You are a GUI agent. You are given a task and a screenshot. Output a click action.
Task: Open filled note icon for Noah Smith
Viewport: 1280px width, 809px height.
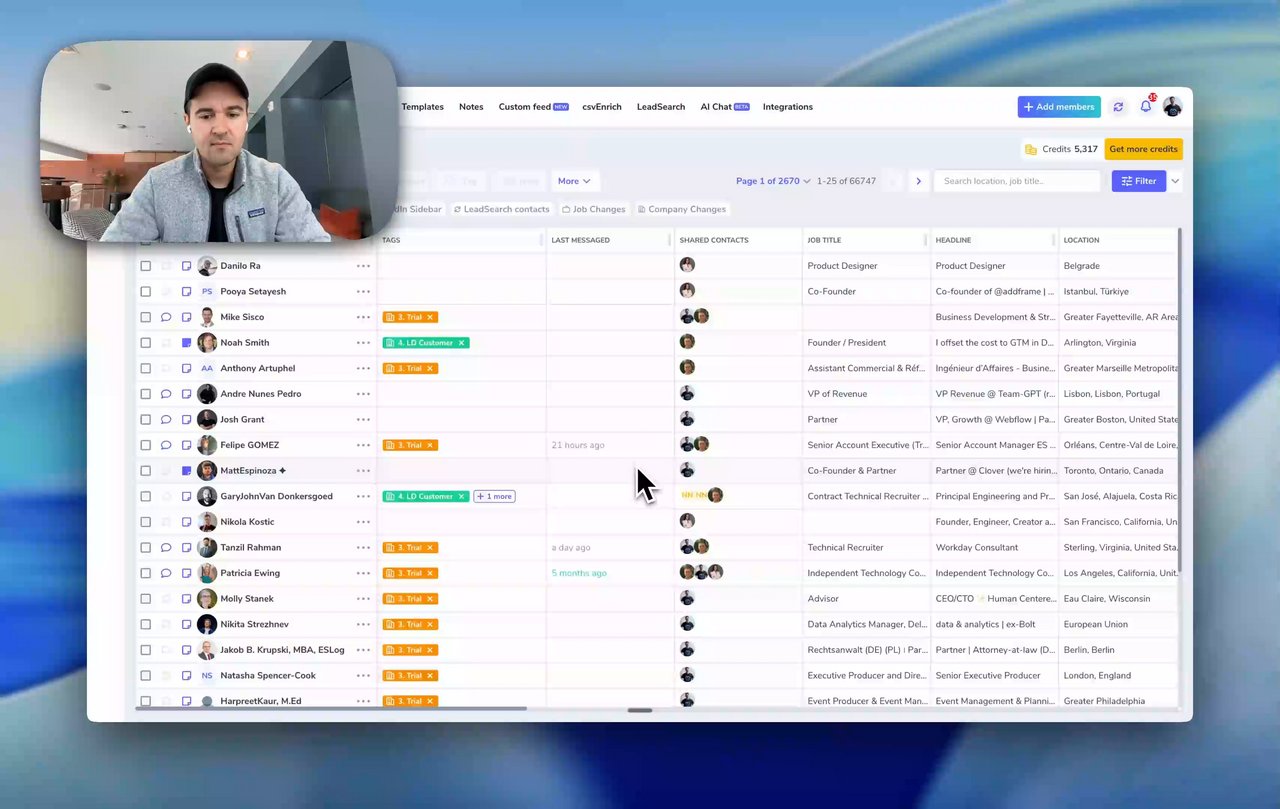186,343
